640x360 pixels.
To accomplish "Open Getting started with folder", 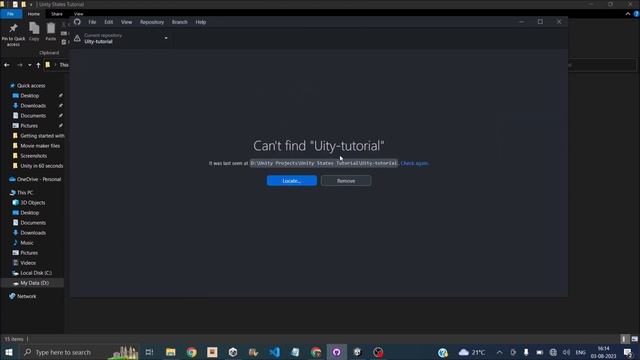I will pos(42,136).
